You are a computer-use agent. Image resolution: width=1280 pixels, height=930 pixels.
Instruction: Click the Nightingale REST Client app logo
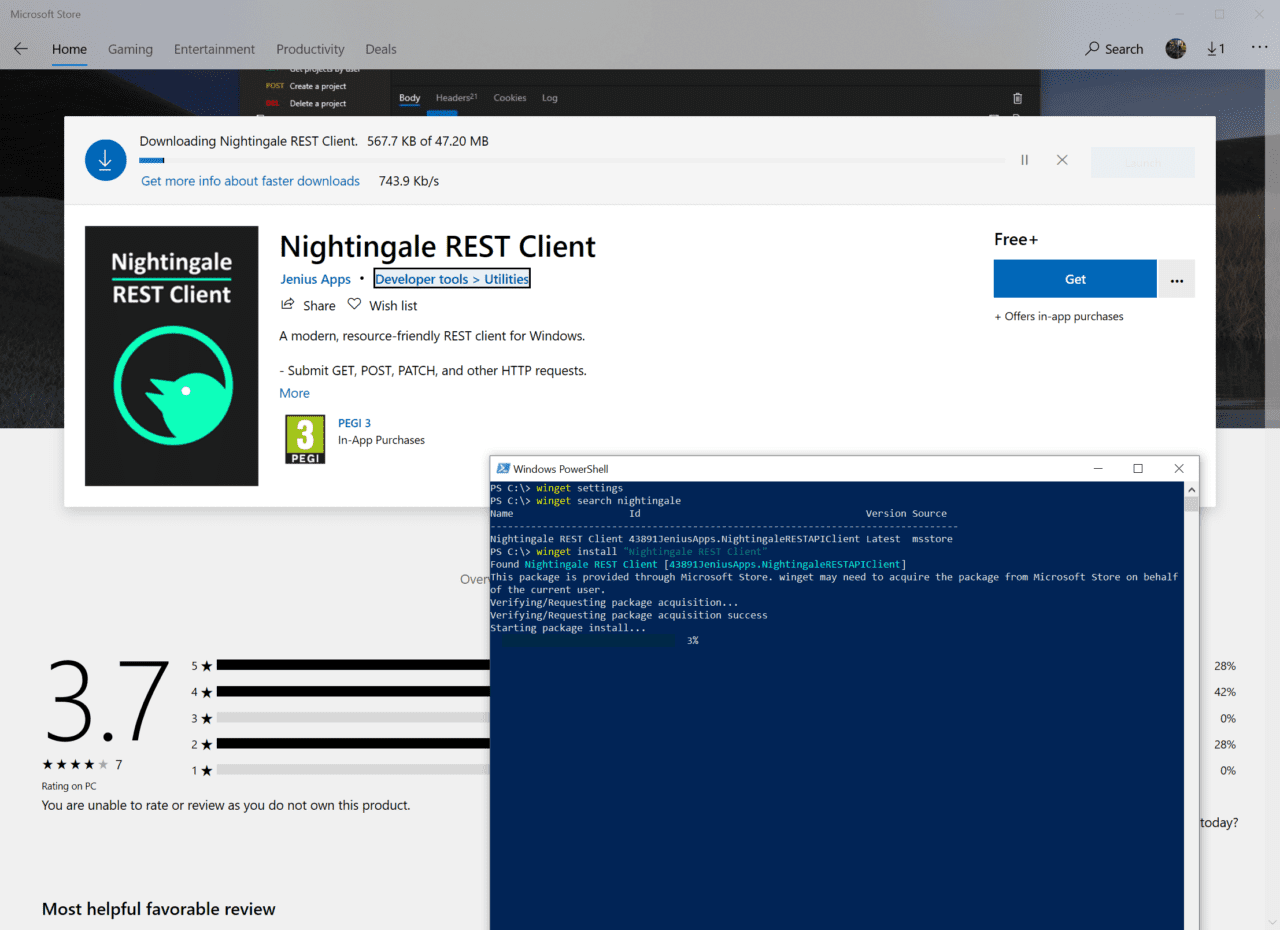[x=172, y=356]
